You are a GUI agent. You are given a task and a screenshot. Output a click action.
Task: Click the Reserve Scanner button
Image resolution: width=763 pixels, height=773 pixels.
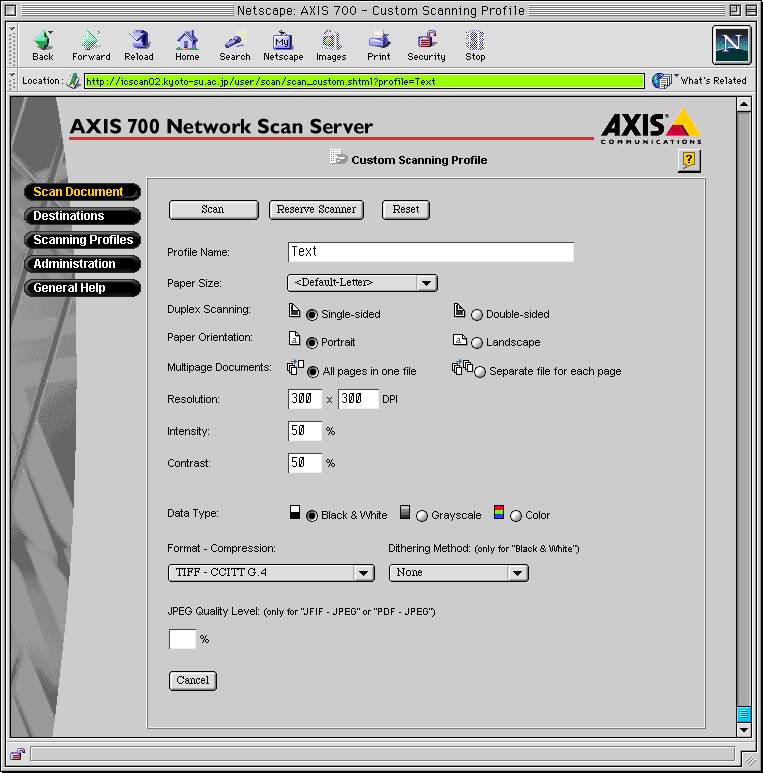316,210
